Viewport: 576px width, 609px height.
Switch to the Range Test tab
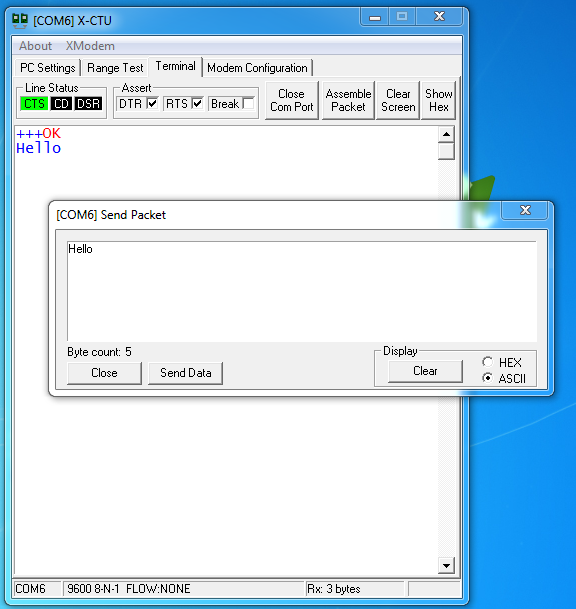click(x=115, y=68)
